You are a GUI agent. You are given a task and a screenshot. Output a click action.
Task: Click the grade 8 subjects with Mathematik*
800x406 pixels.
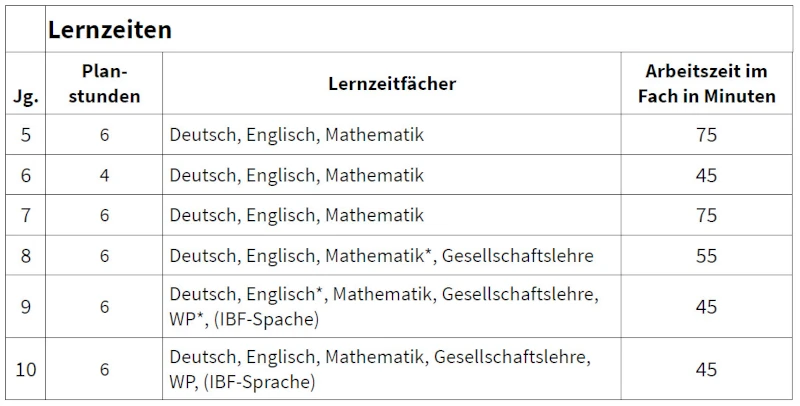pyautogui.click(x=381, y=256)
